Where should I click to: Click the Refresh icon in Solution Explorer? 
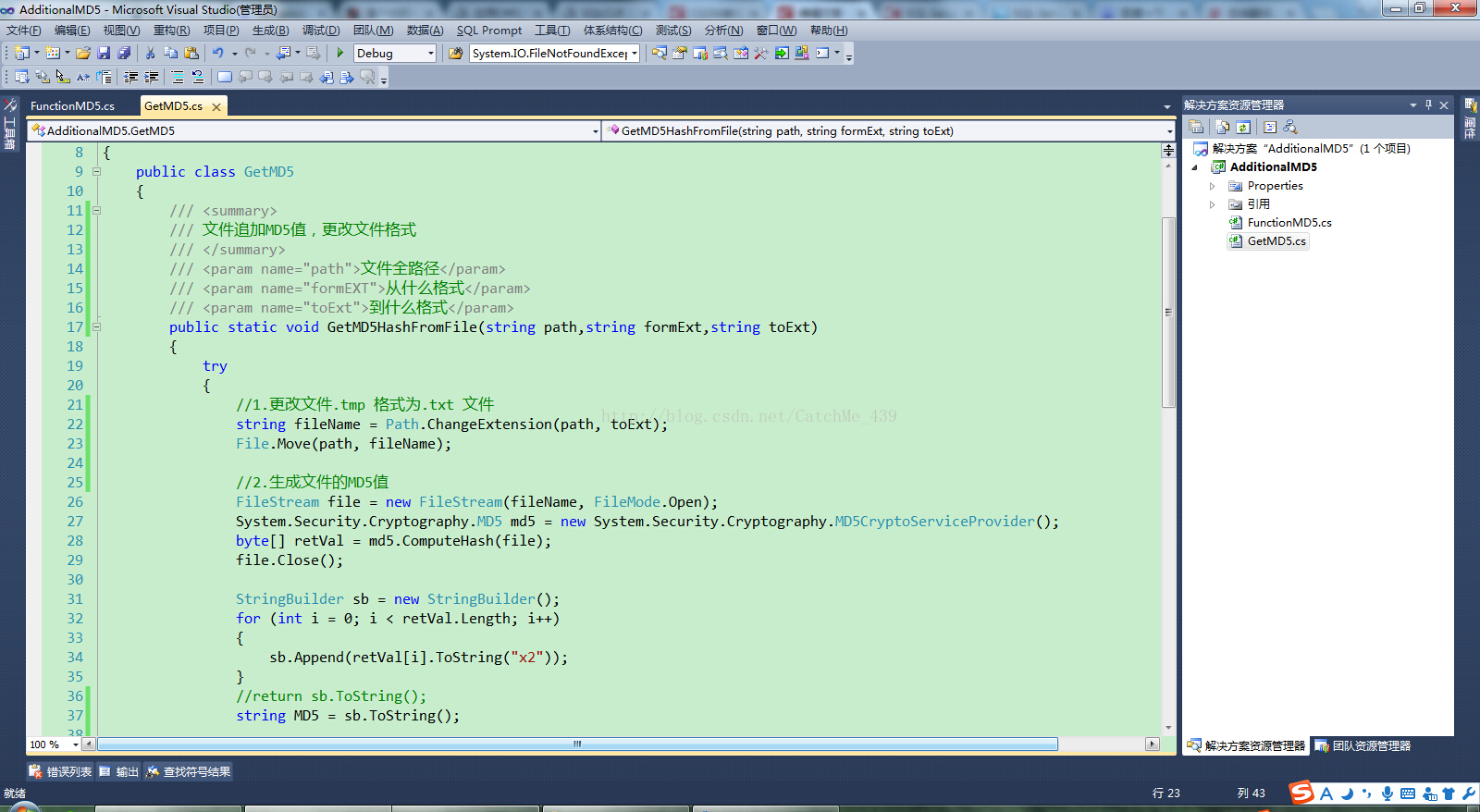[1243, 127]
